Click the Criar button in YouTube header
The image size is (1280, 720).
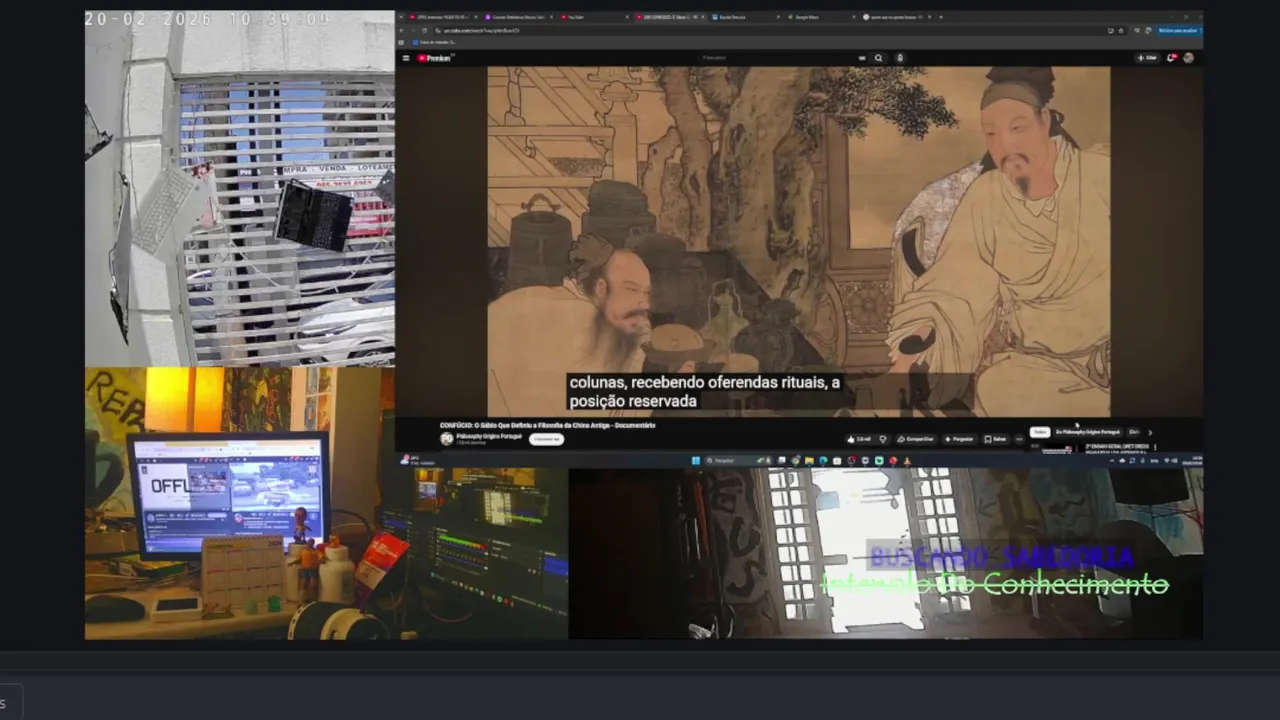1147,58
